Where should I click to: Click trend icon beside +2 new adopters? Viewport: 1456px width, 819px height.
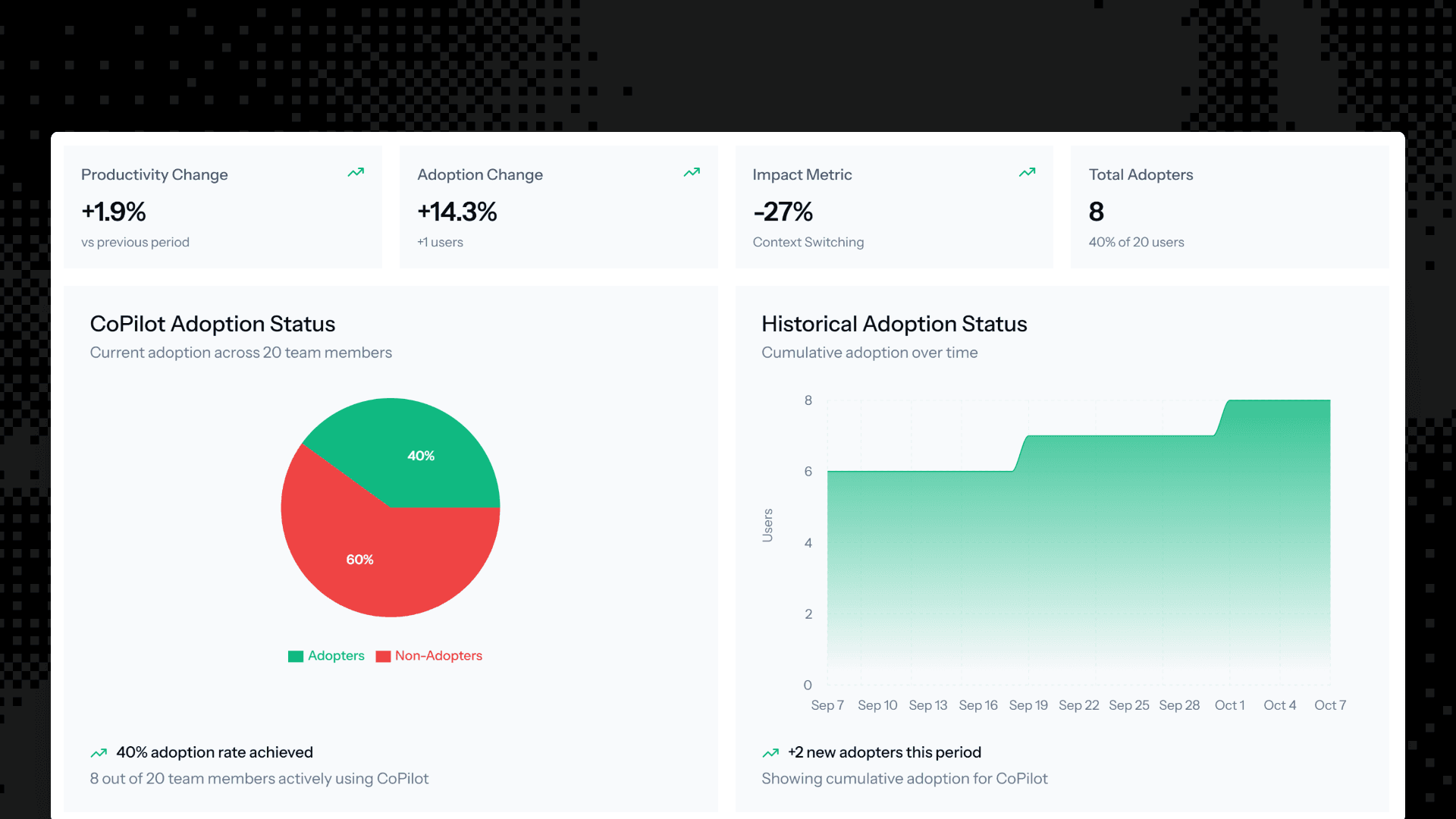click(x=770, y=753)
